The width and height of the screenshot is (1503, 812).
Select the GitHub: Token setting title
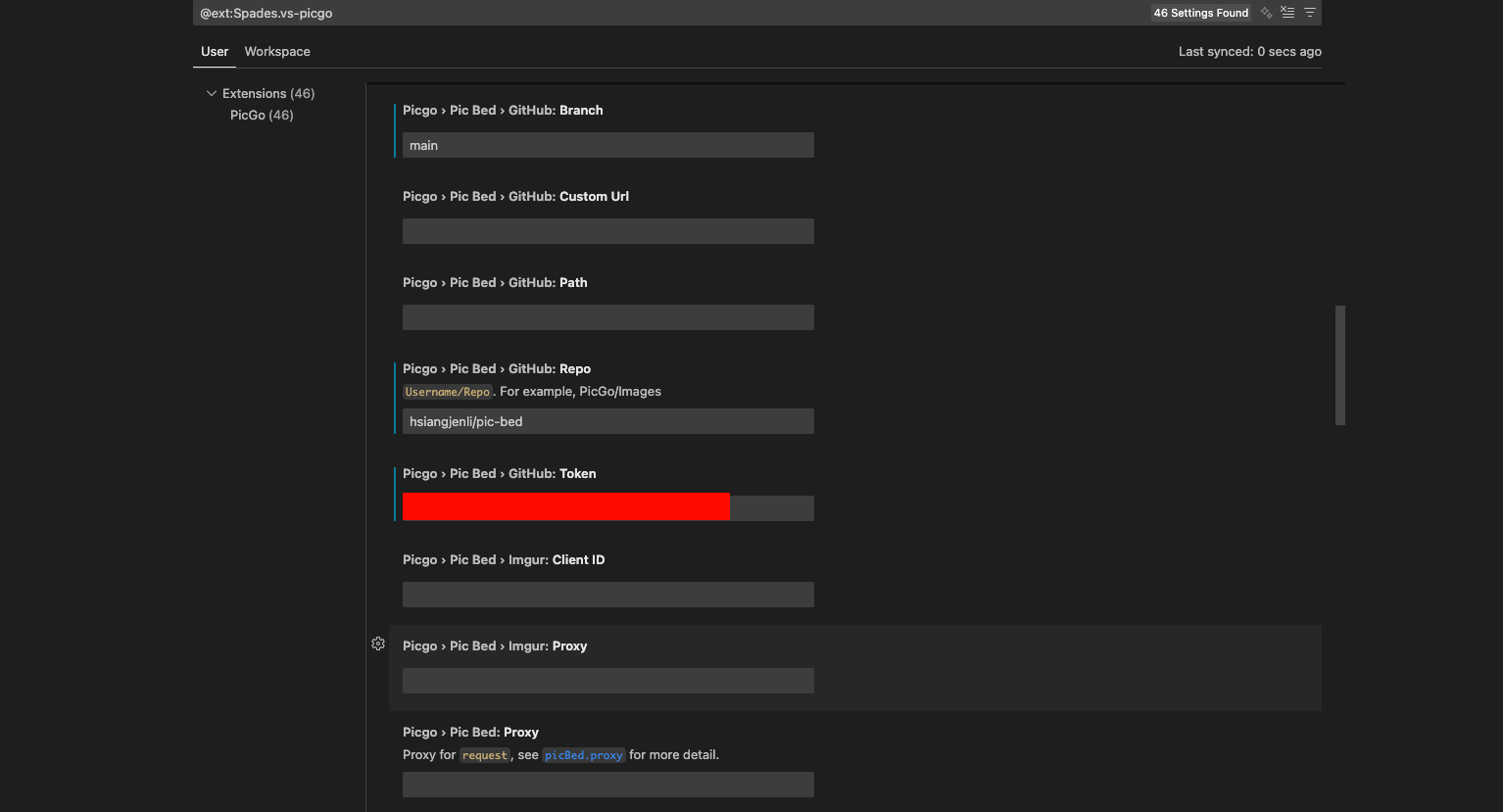[500, 473]
